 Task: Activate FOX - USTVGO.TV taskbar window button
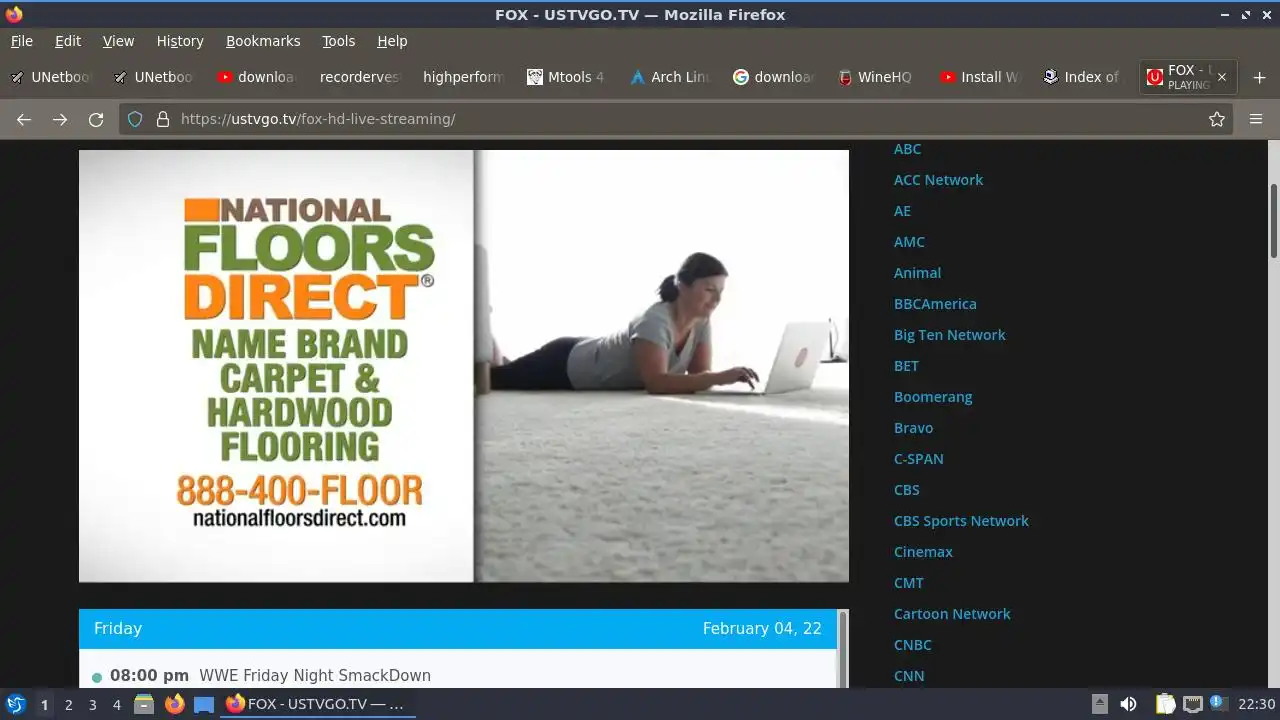click(317, 704)
